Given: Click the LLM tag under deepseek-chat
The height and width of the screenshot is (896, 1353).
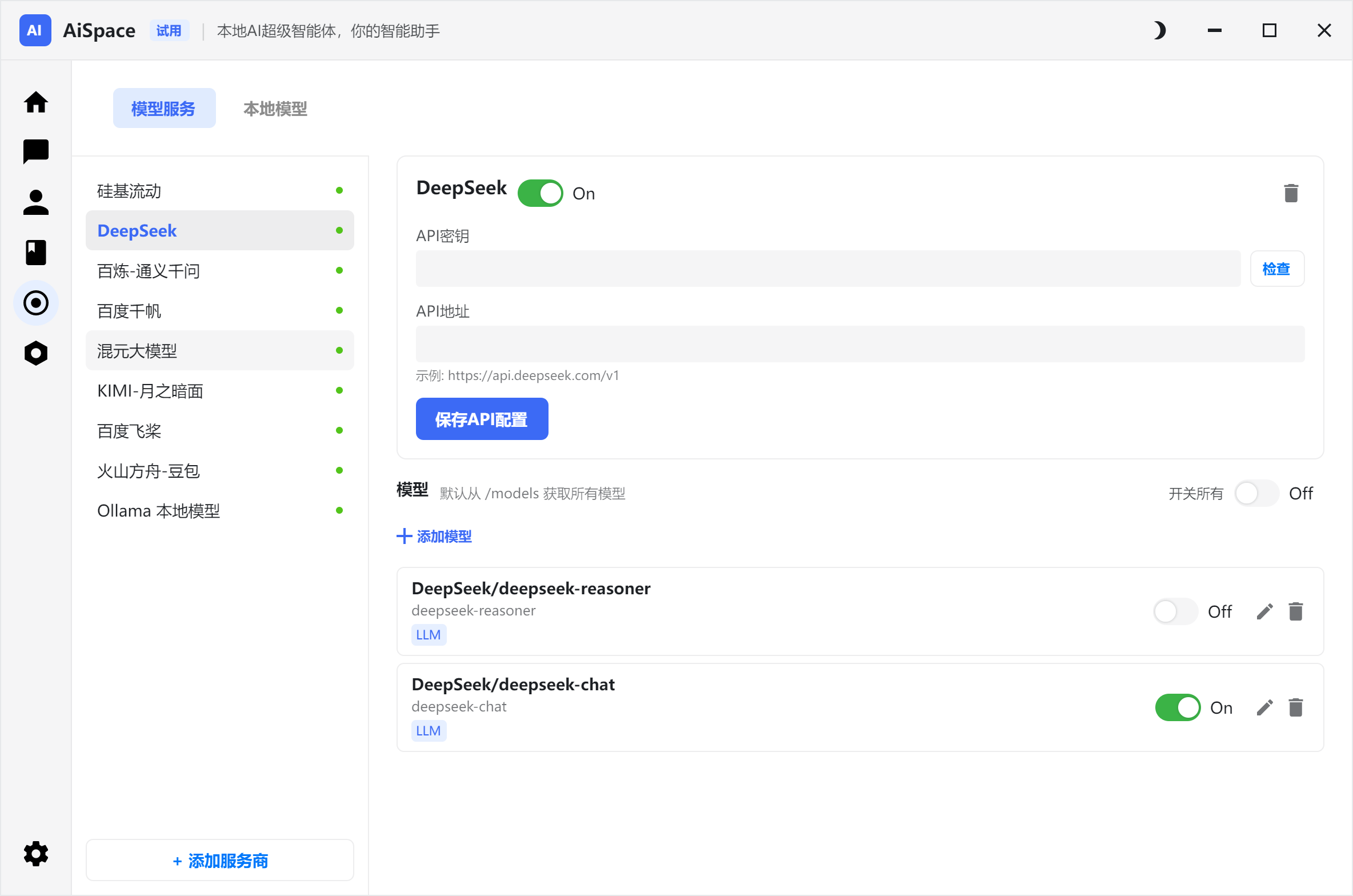Looking at the screenshot, I should pos(429,731).
